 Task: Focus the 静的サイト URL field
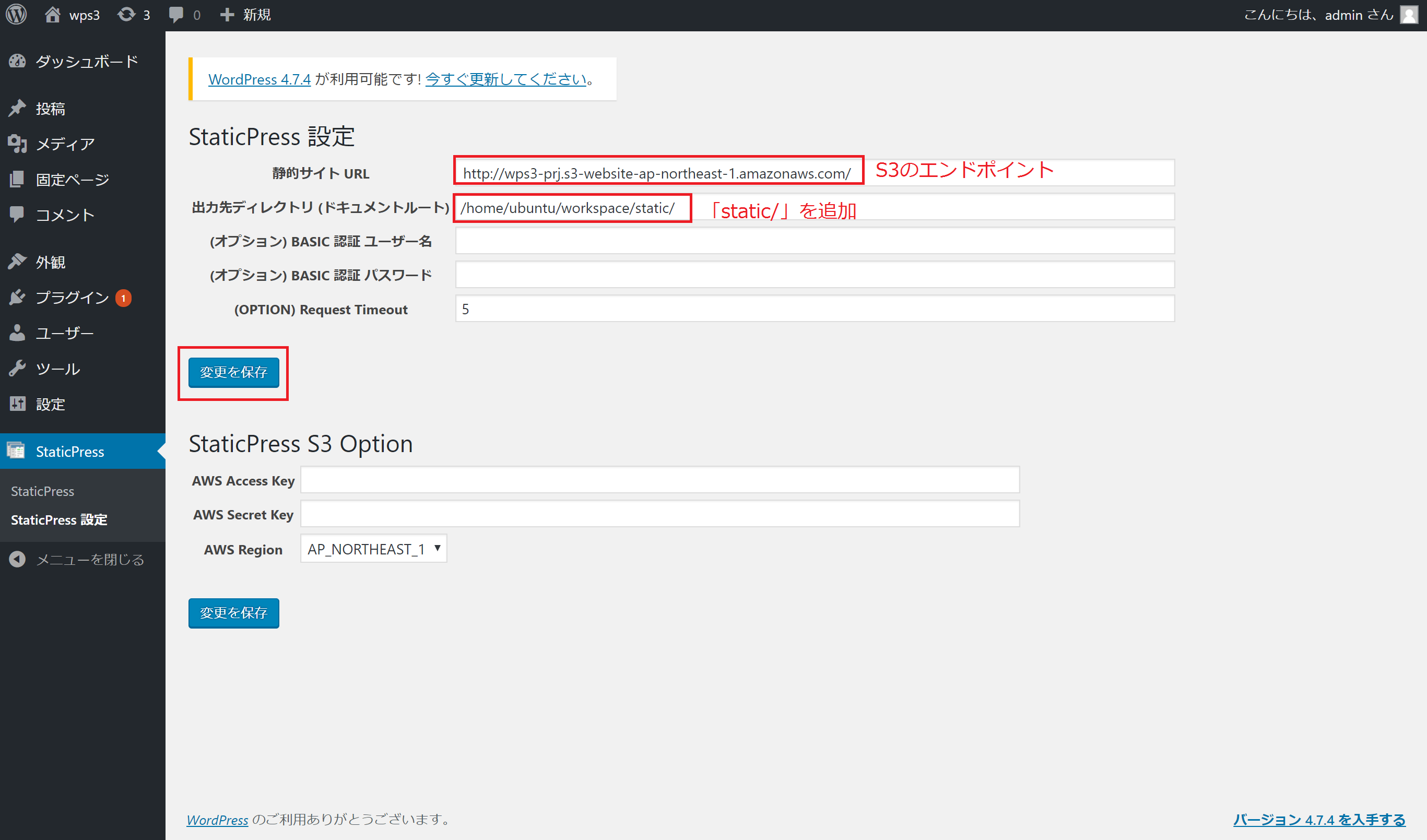815,173
